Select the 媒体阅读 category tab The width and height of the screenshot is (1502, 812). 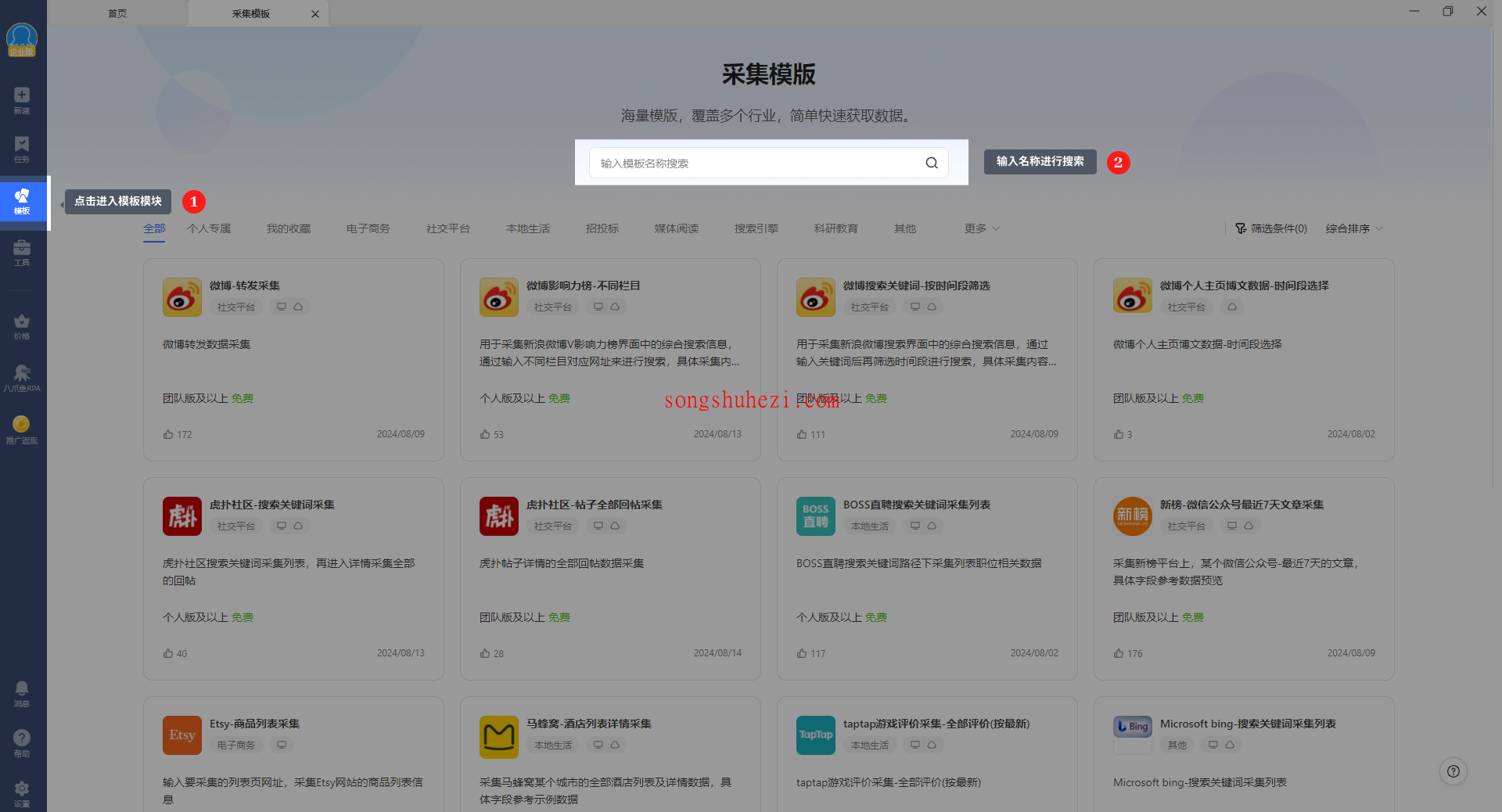(x=677, y=228)
